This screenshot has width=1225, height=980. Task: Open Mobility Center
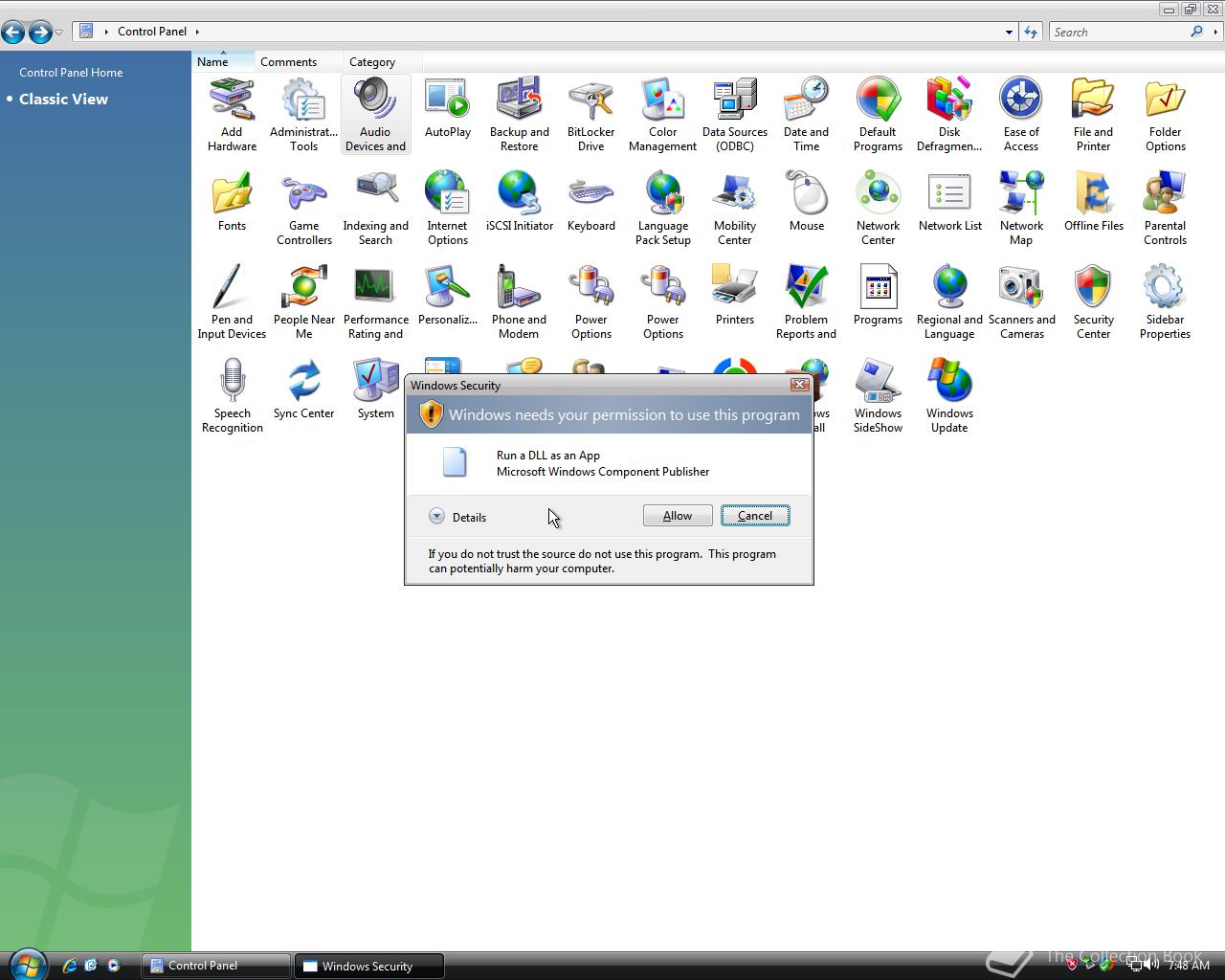point(734,209)
